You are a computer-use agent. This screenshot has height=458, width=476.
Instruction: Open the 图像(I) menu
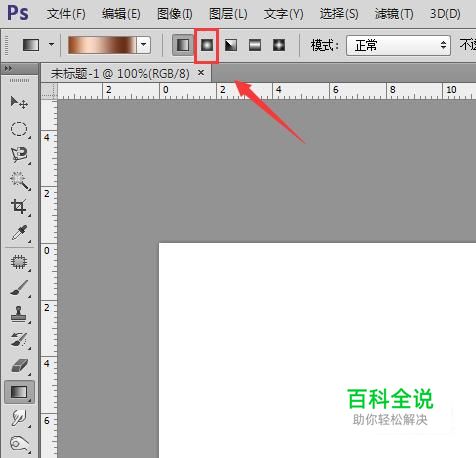(x=175, y=14)
